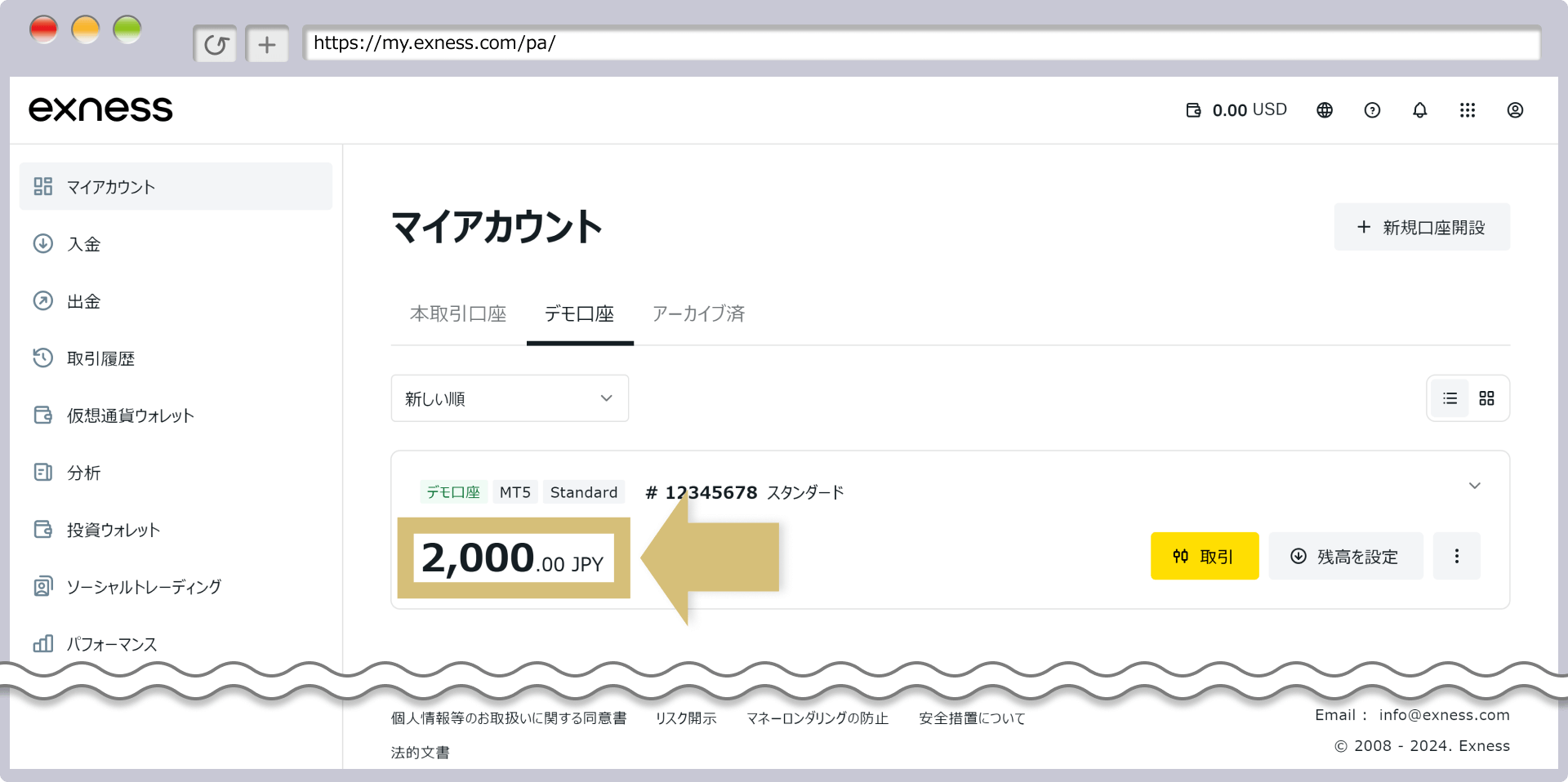Viewport: 1568px width, 782px height.
Task: Click the デモ口座 account tag
Action: (453, 492)
